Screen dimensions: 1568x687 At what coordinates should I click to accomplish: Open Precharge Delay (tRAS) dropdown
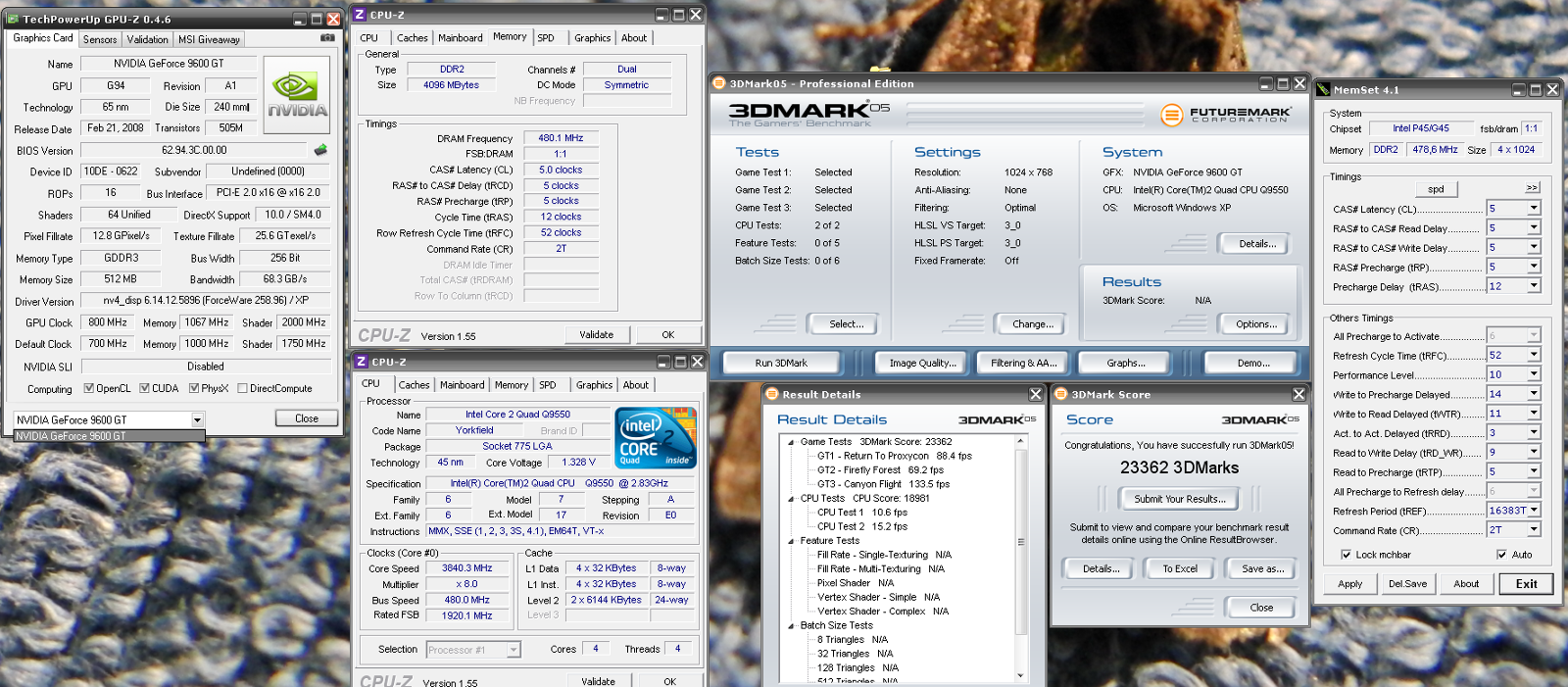1534,286
